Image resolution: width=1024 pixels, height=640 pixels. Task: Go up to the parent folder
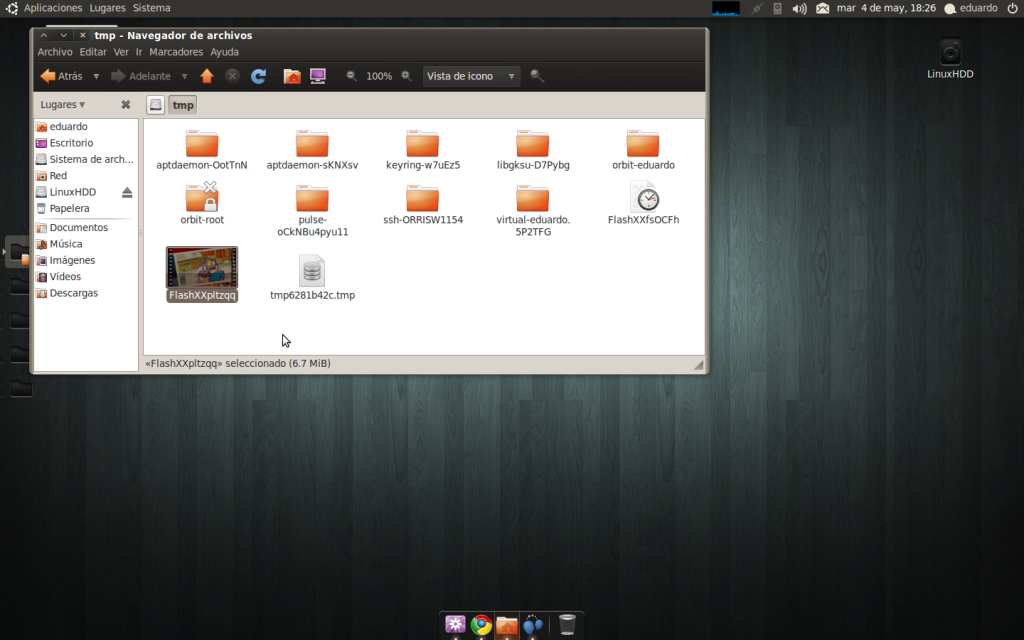(207, 76)
